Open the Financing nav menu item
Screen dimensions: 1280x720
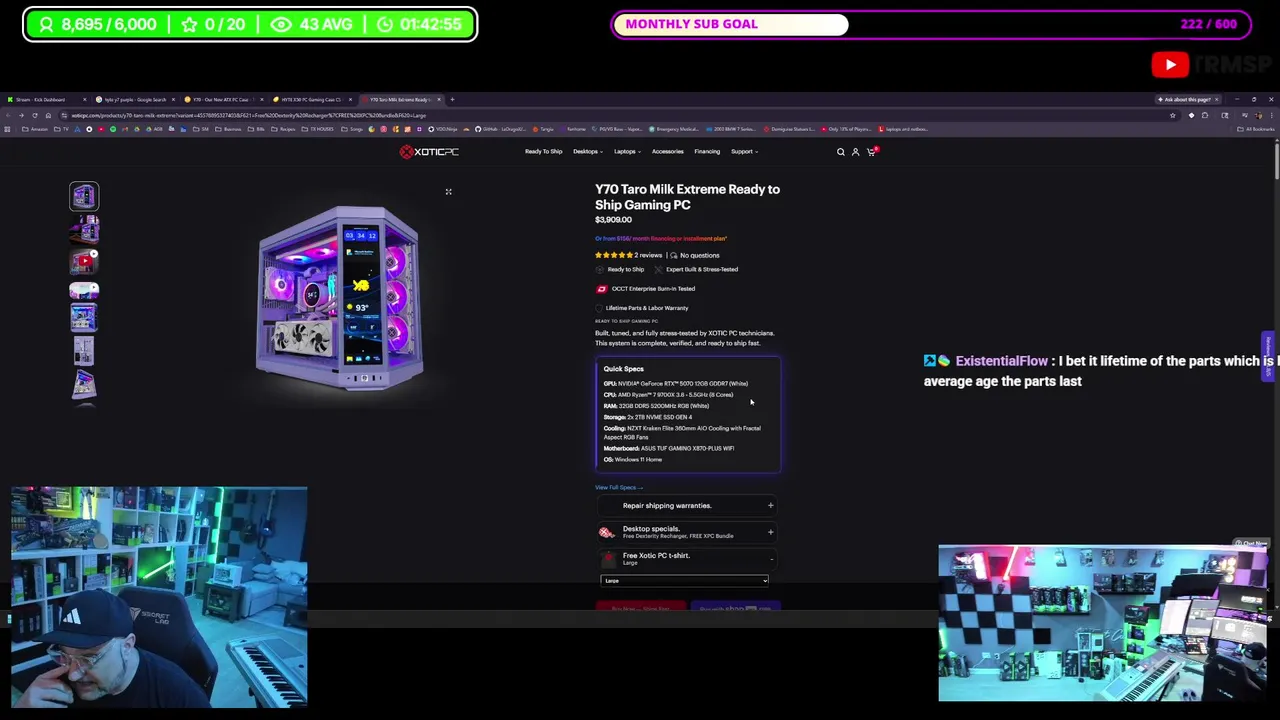click(x=707, y=152)
